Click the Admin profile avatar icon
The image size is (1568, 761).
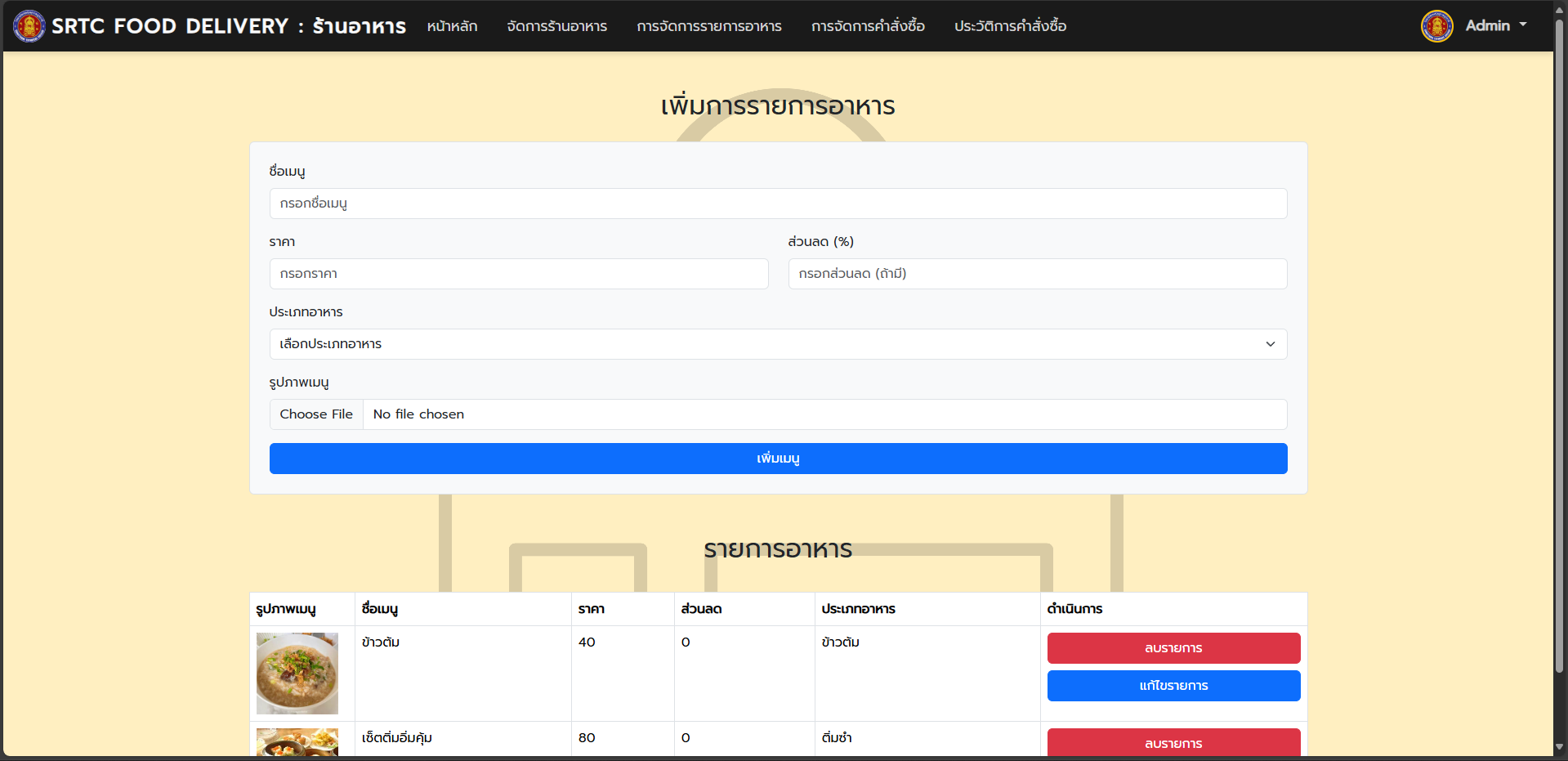pos(1436,26)
